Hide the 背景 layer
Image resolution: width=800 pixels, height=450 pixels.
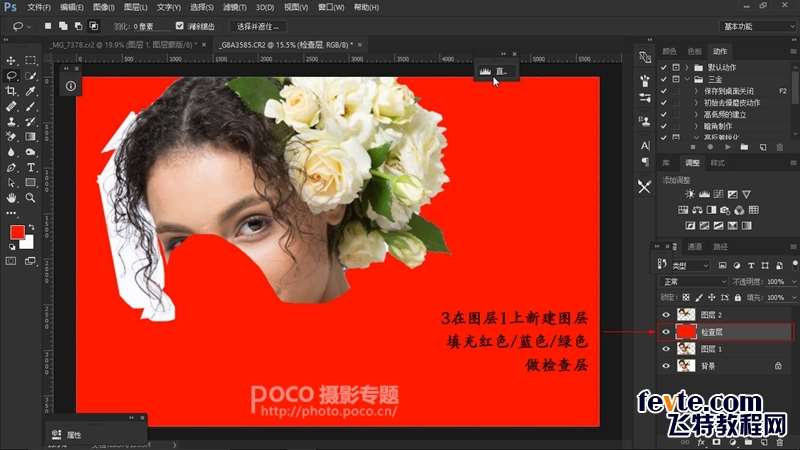coord(666,366)
